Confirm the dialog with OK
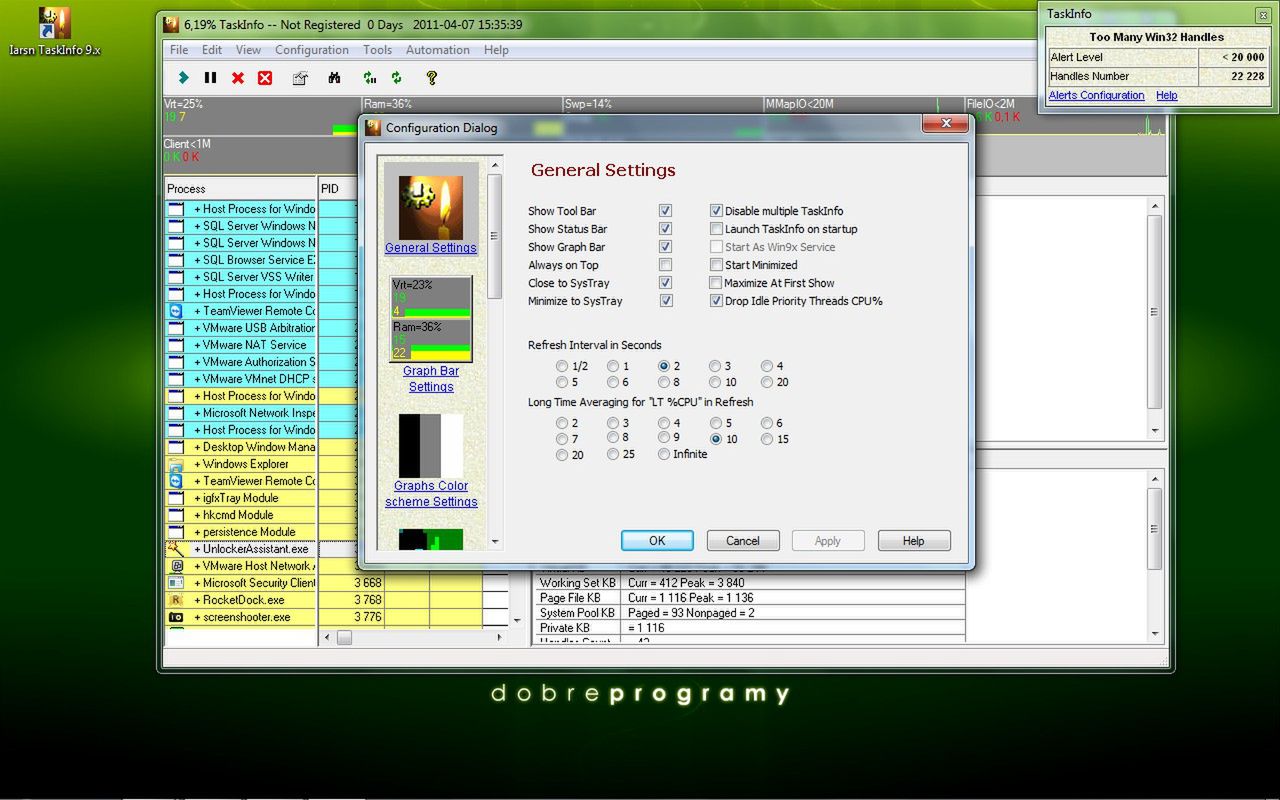Image resolution: width=1280 pixels, height=800 pixels. (657, 541)
